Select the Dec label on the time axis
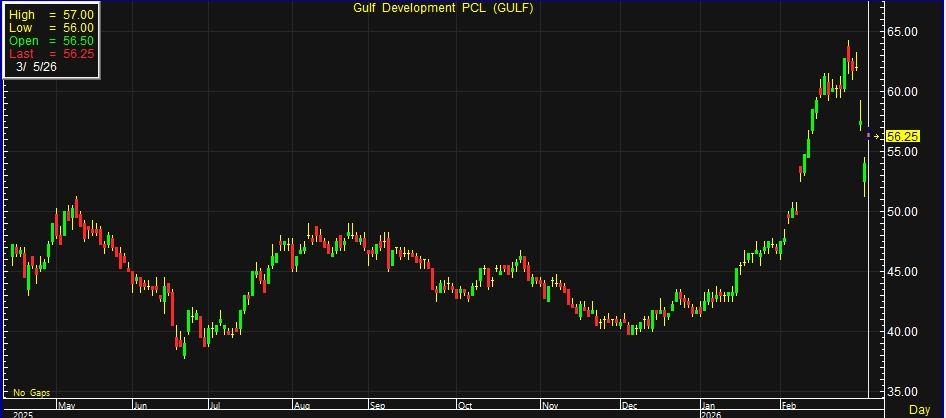The width and height of the screenshot is (946, 418). coord(627,406)
